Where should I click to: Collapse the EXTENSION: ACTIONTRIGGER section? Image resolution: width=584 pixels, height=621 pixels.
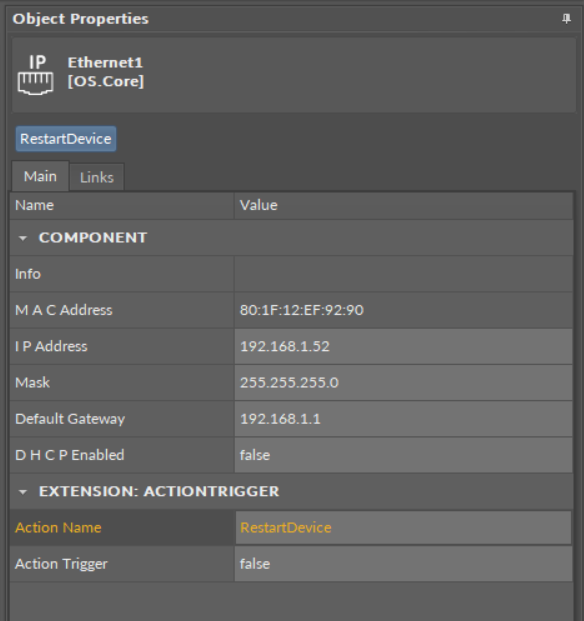(x=23, y=492)
